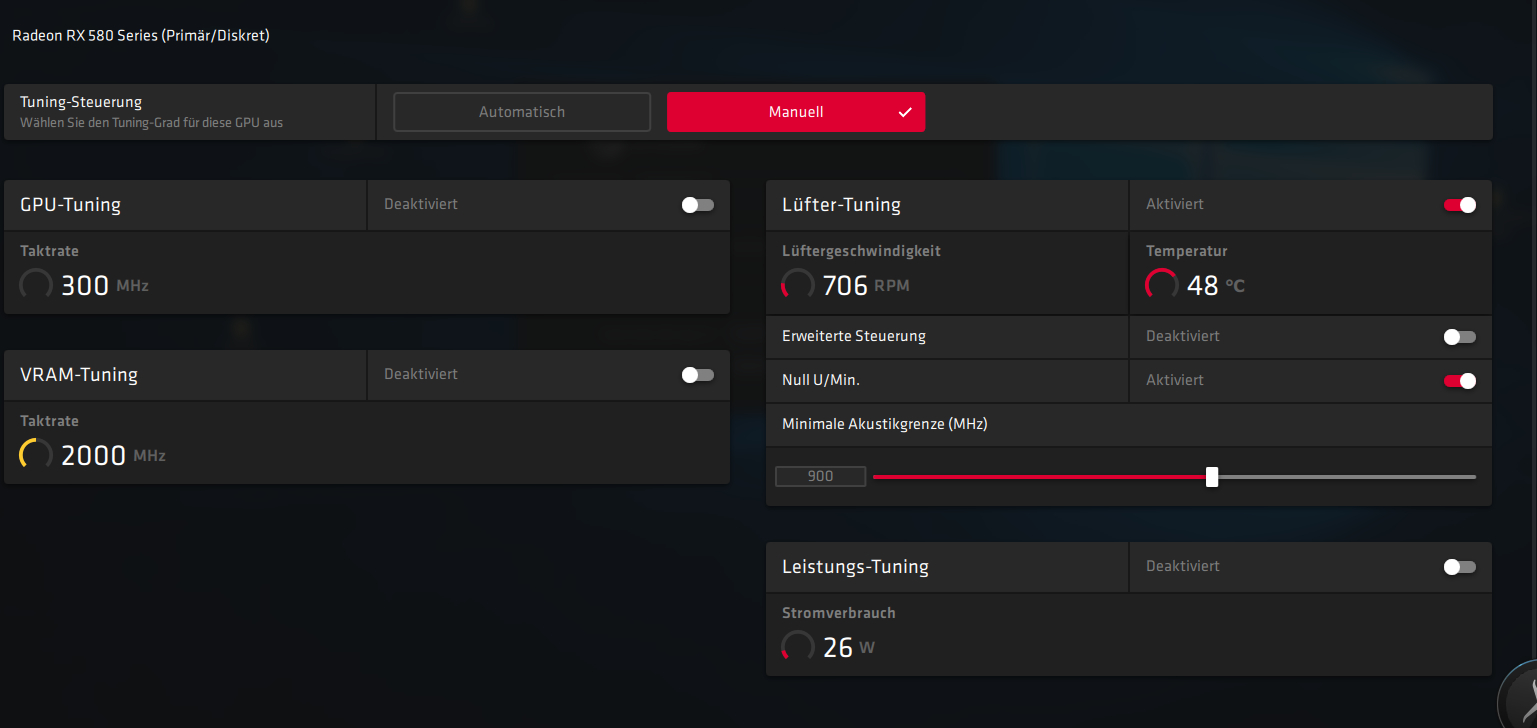Viewport: 1537px width, 728px height.
Task: Click the 48 °C temperature value
Action: coord(1216,286)
